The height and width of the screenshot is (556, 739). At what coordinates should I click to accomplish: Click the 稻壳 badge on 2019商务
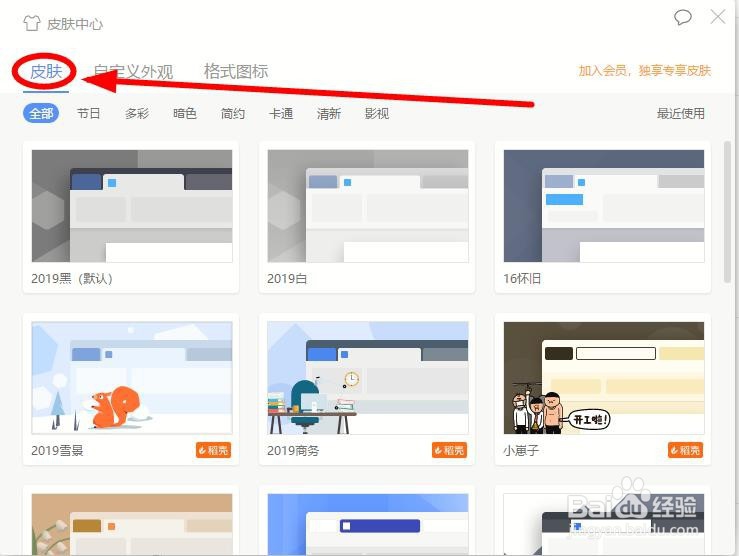tap(450, 450)
